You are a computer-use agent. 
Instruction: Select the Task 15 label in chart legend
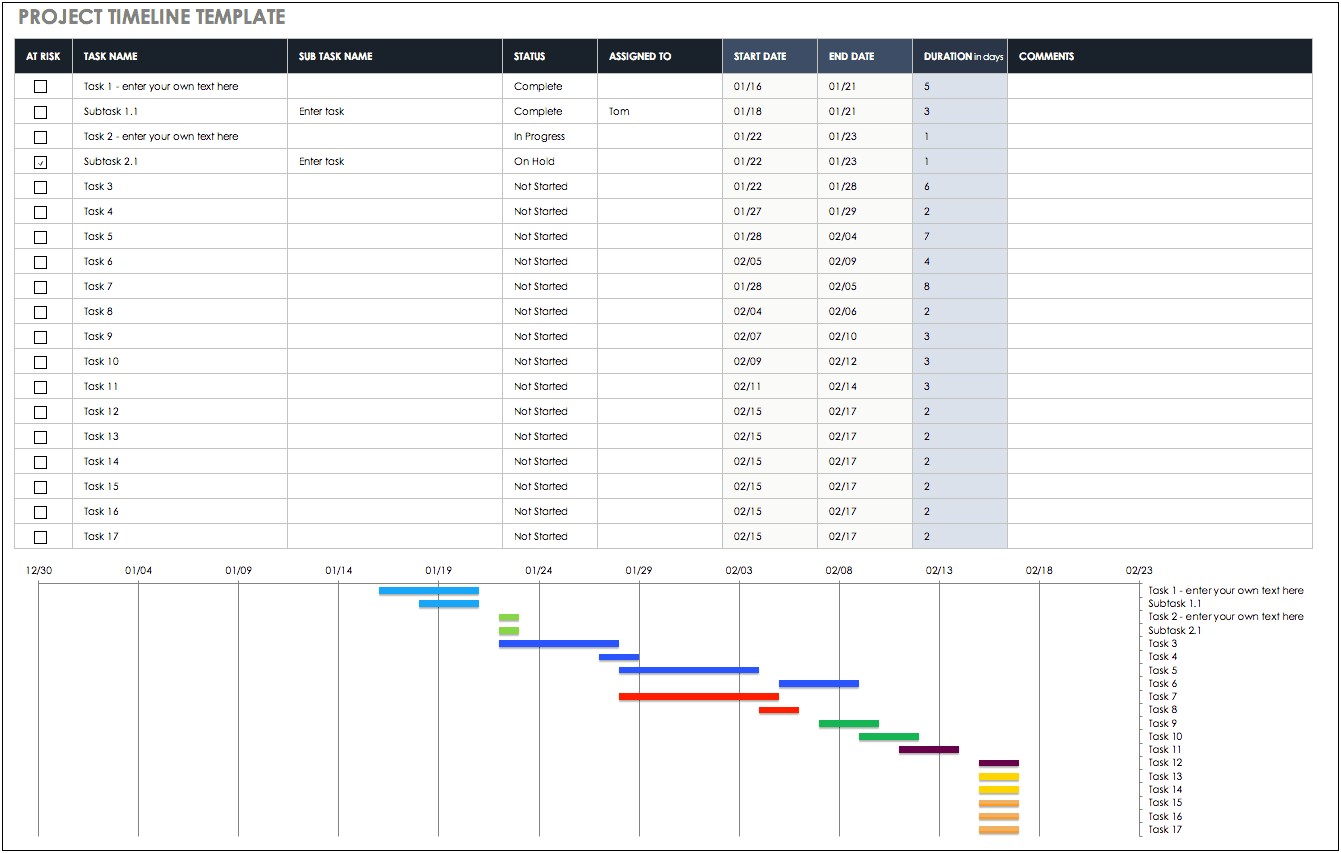point(1165,803)
